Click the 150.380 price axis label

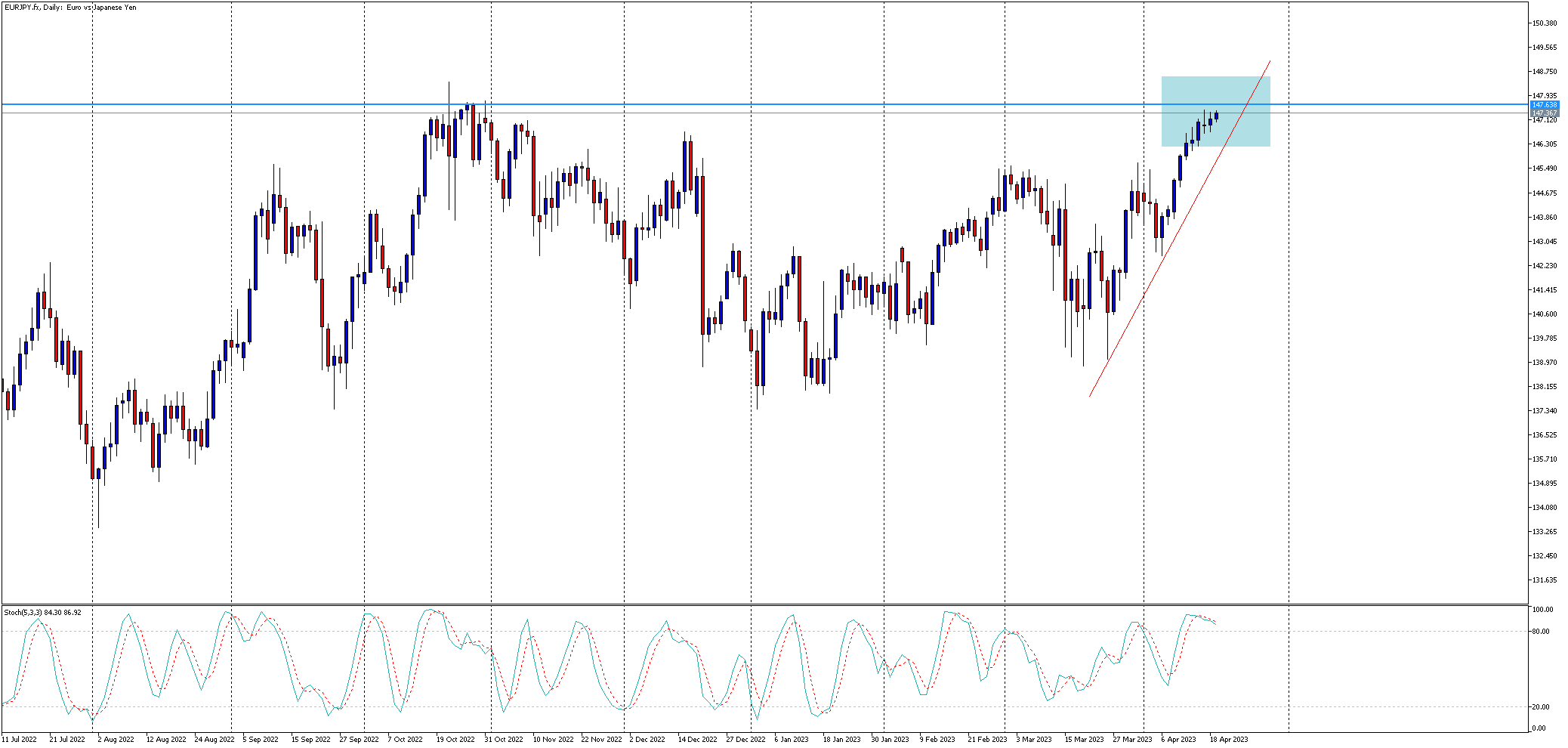1544,23
